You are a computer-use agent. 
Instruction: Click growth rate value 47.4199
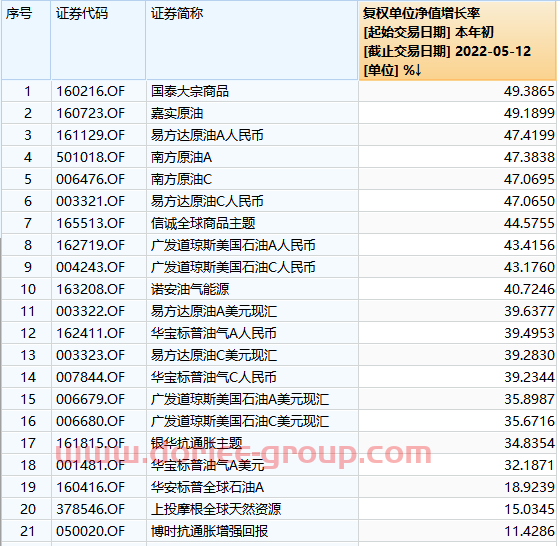pyautogui.click(x=529, y=135)
